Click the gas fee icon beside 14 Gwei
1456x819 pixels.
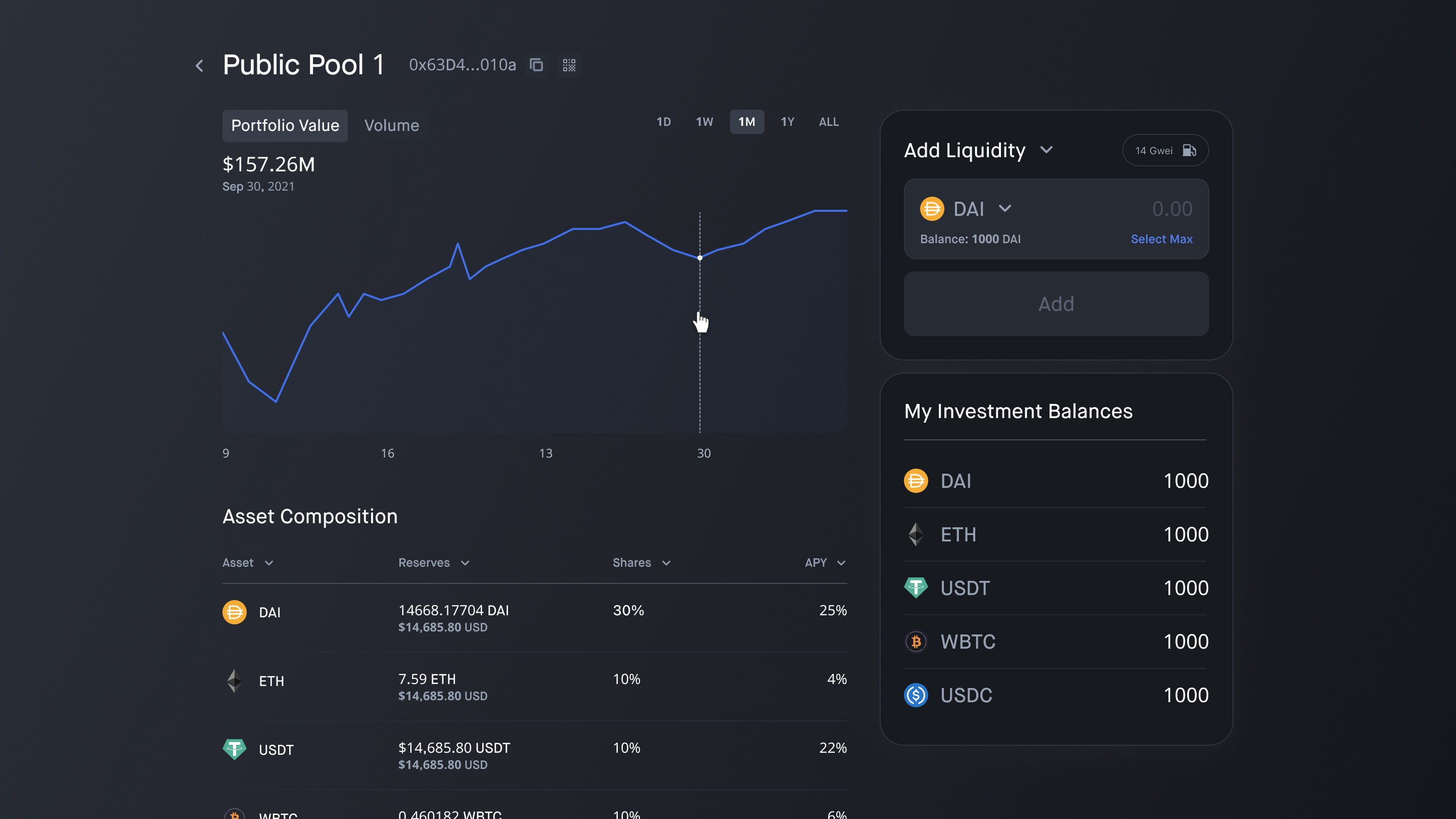1189,150
